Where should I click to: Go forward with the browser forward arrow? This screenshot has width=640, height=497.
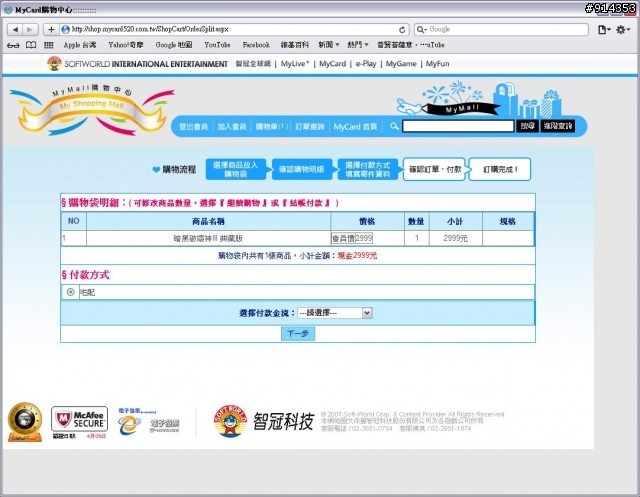(x=30, y=29)
